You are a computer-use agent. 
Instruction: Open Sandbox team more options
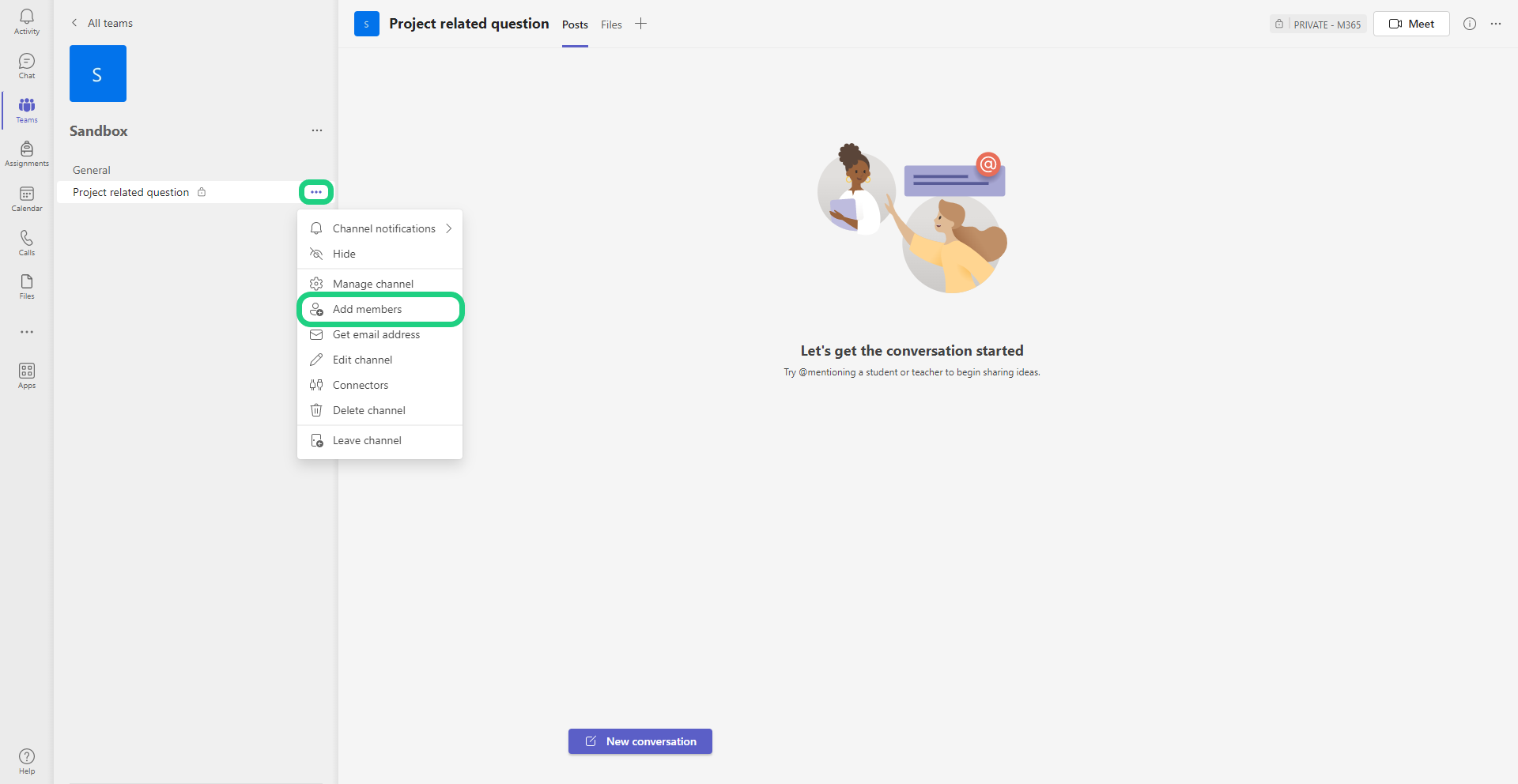click(x=317, y=130)
